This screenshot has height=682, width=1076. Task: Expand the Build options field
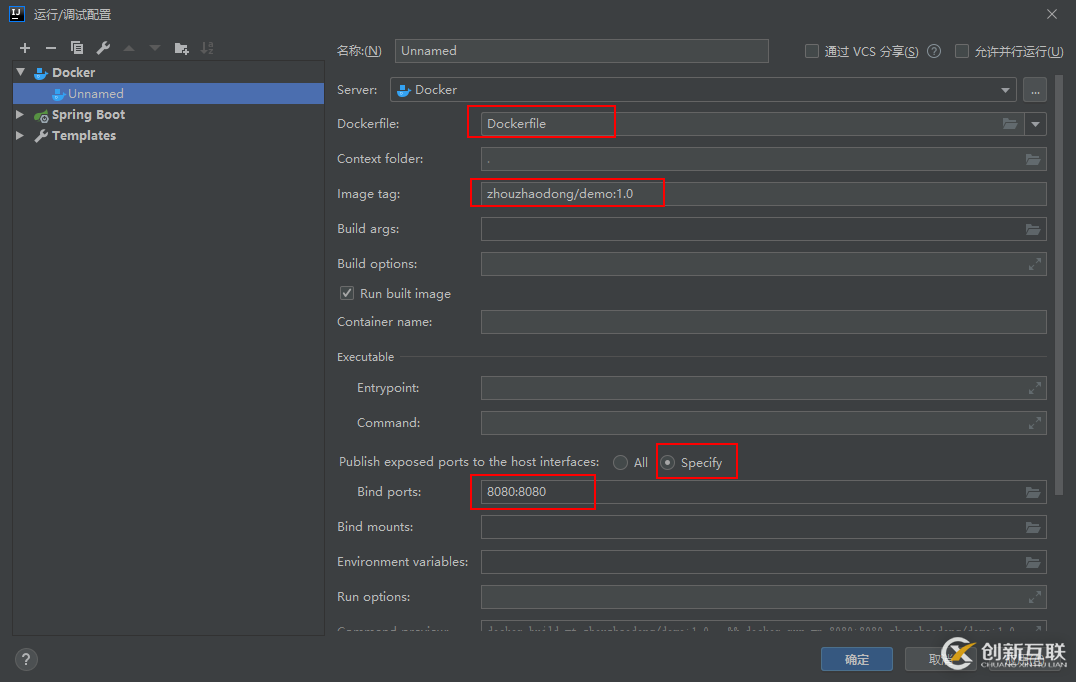(x=1035, y=264)
